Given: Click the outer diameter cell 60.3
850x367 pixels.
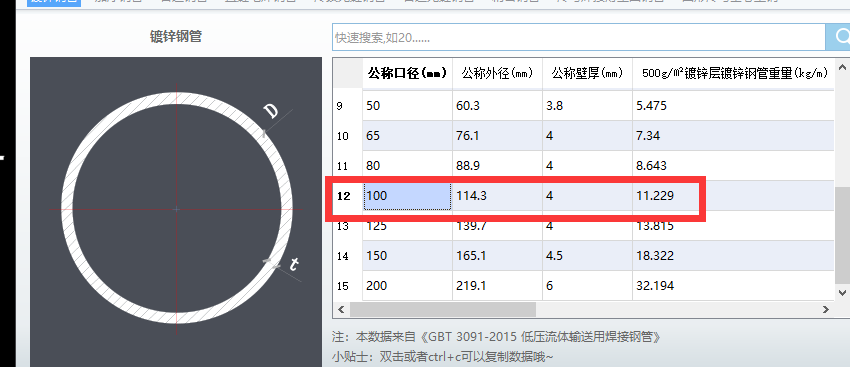Looking at the screenshot, I should coord(497,106).
